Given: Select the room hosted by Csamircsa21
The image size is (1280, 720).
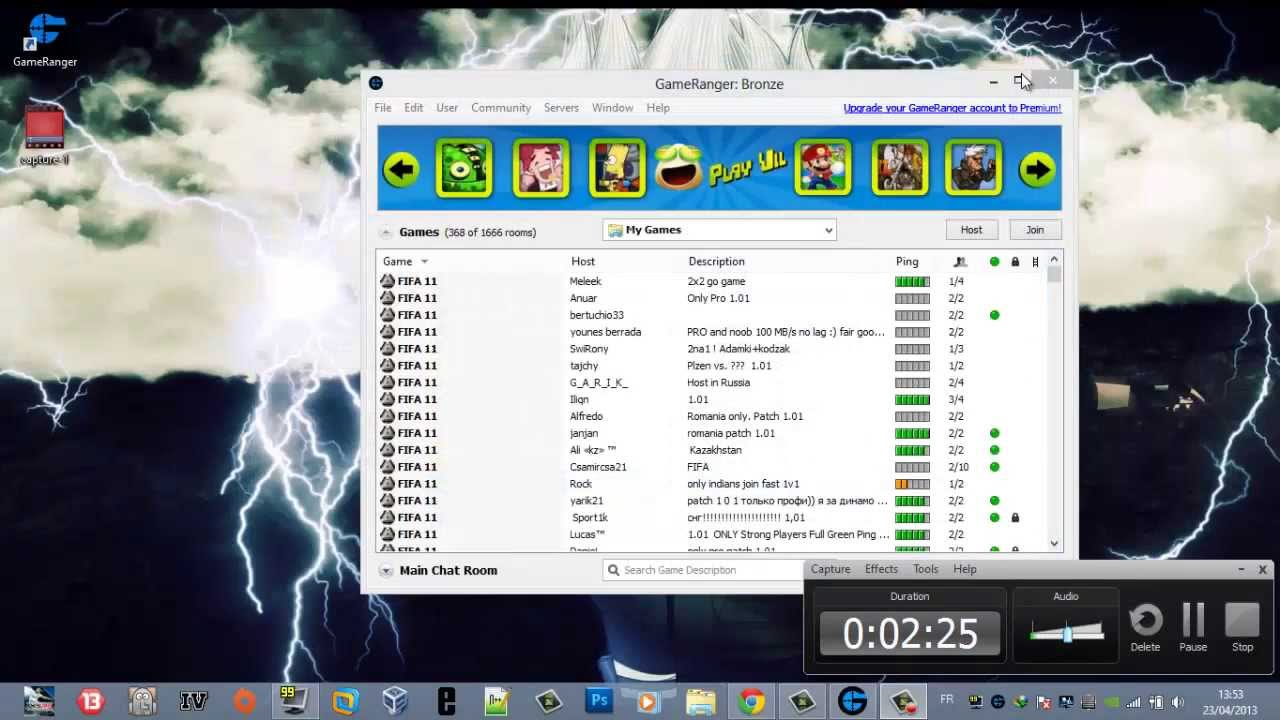Looking at the screenshot, I should (x=711, y=467).
